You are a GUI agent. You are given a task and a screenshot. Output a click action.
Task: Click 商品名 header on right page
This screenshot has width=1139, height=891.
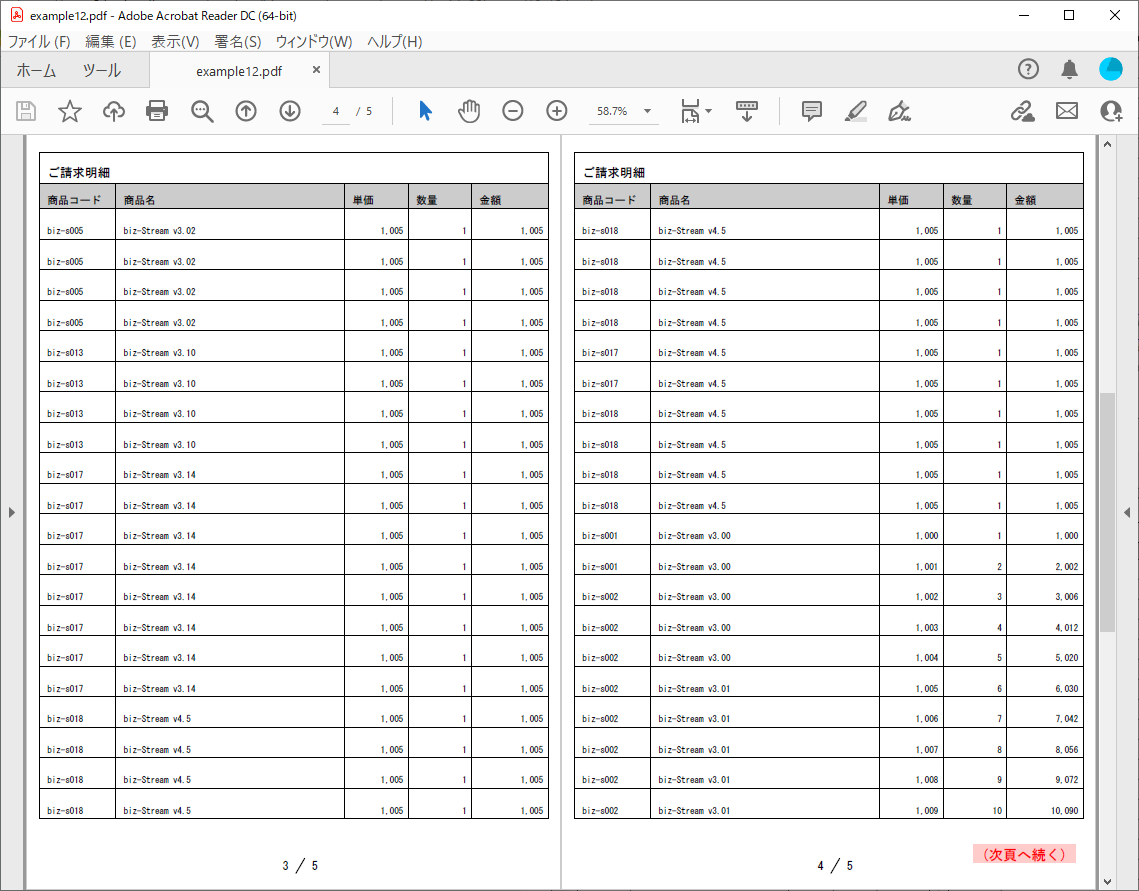(675, 200)
